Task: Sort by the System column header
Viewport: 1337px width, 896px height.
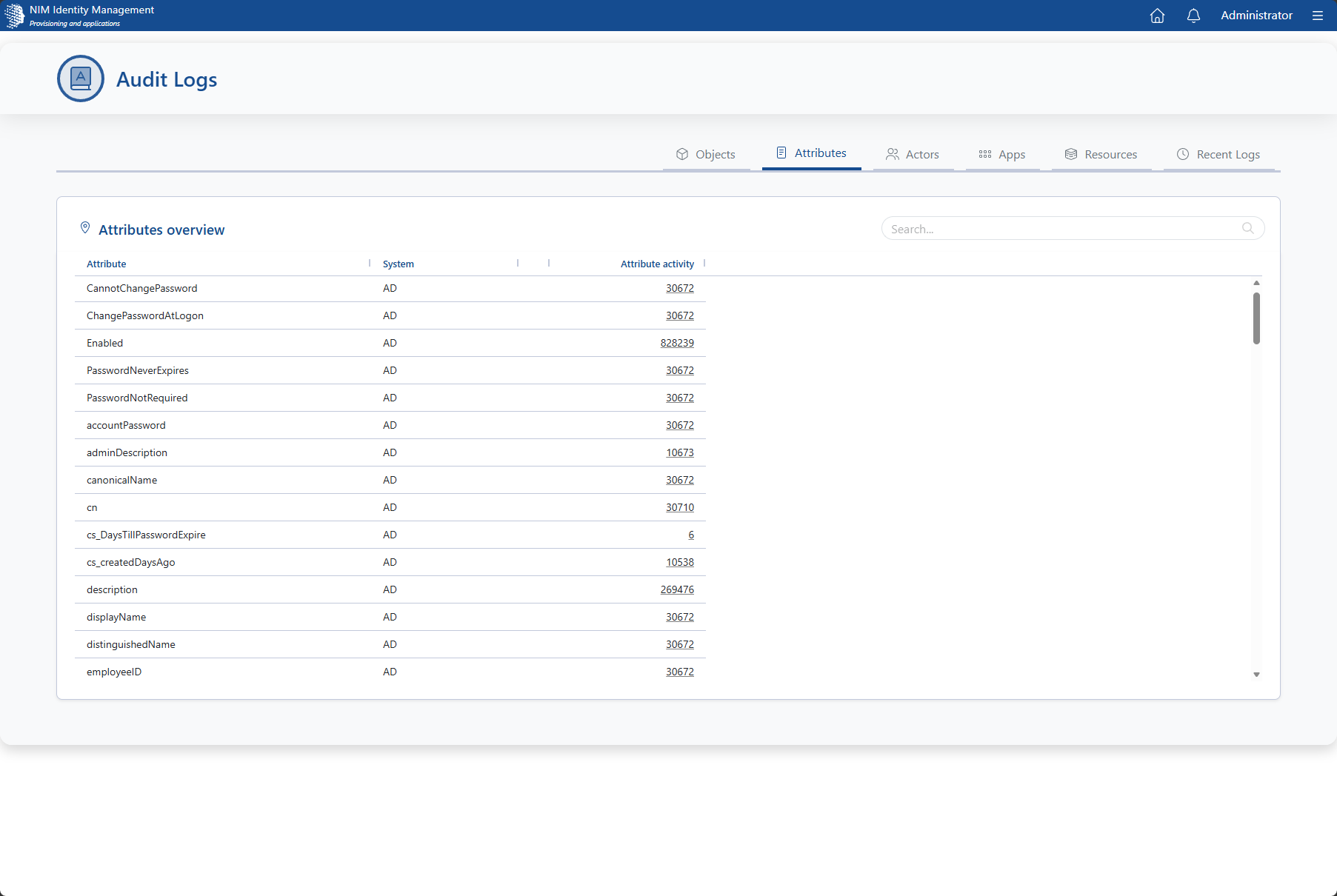Action: (399, 264)
